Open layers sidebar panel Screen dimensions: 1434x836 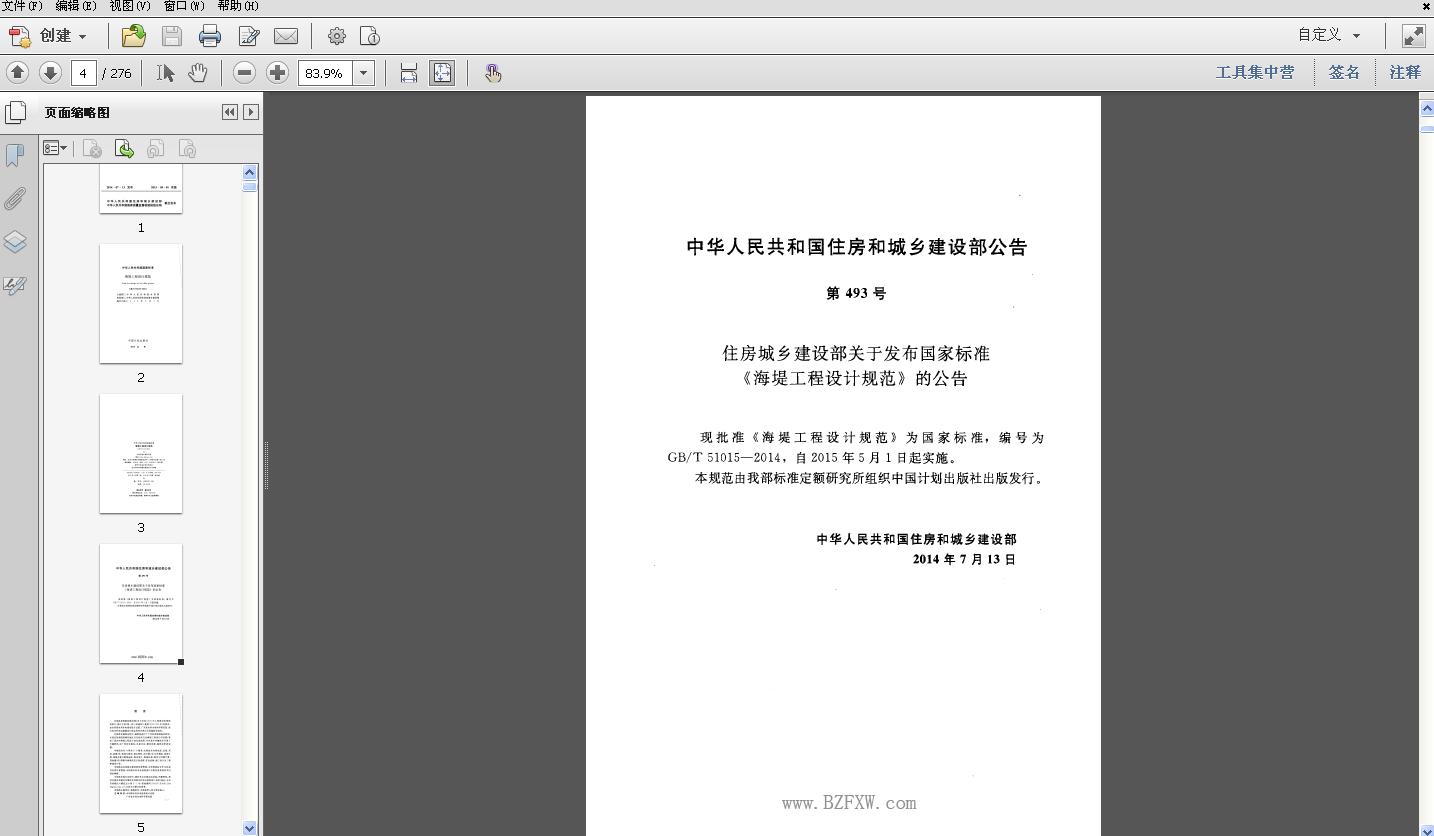coord(15,241)
